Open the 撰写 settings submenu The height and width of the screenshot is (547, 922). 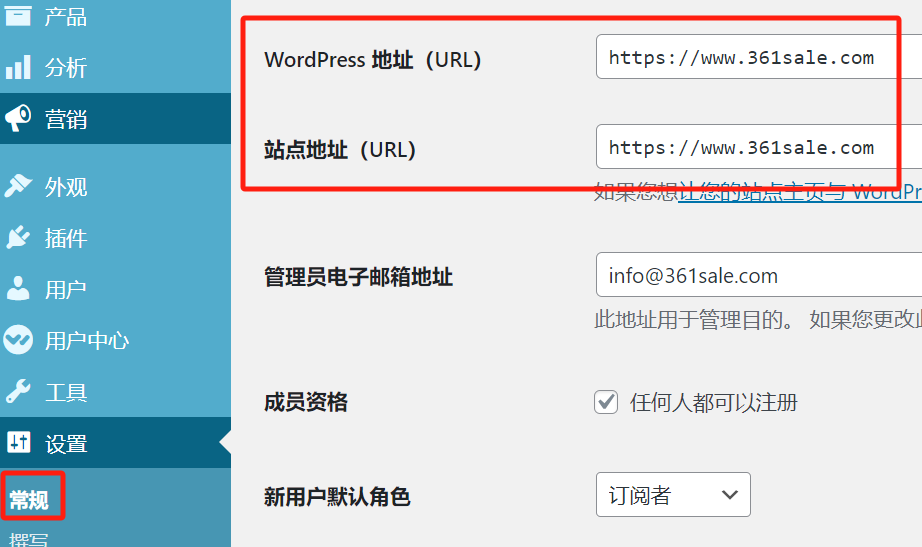pos(29,539)
